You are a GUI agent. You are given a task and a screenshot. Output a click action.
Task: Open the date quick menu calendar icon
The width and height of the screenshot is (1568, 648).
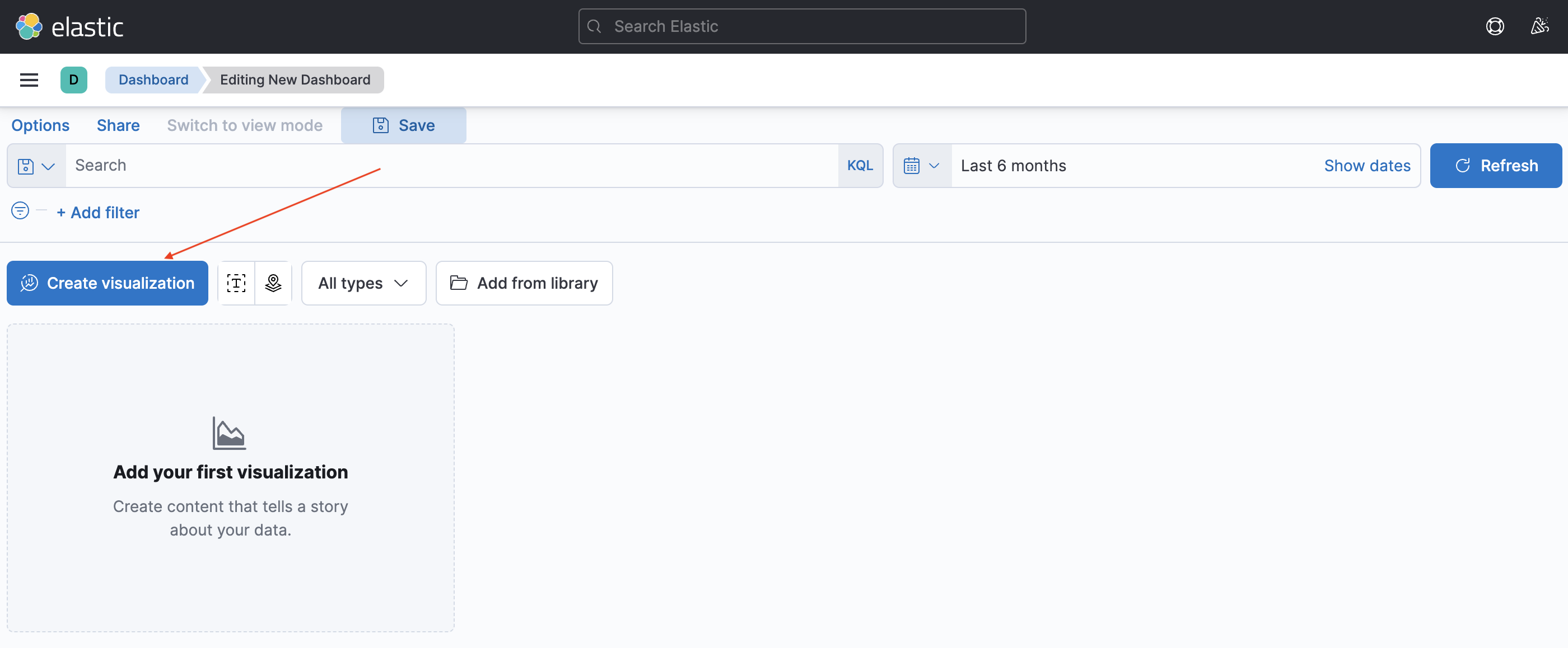coord(922,166)
